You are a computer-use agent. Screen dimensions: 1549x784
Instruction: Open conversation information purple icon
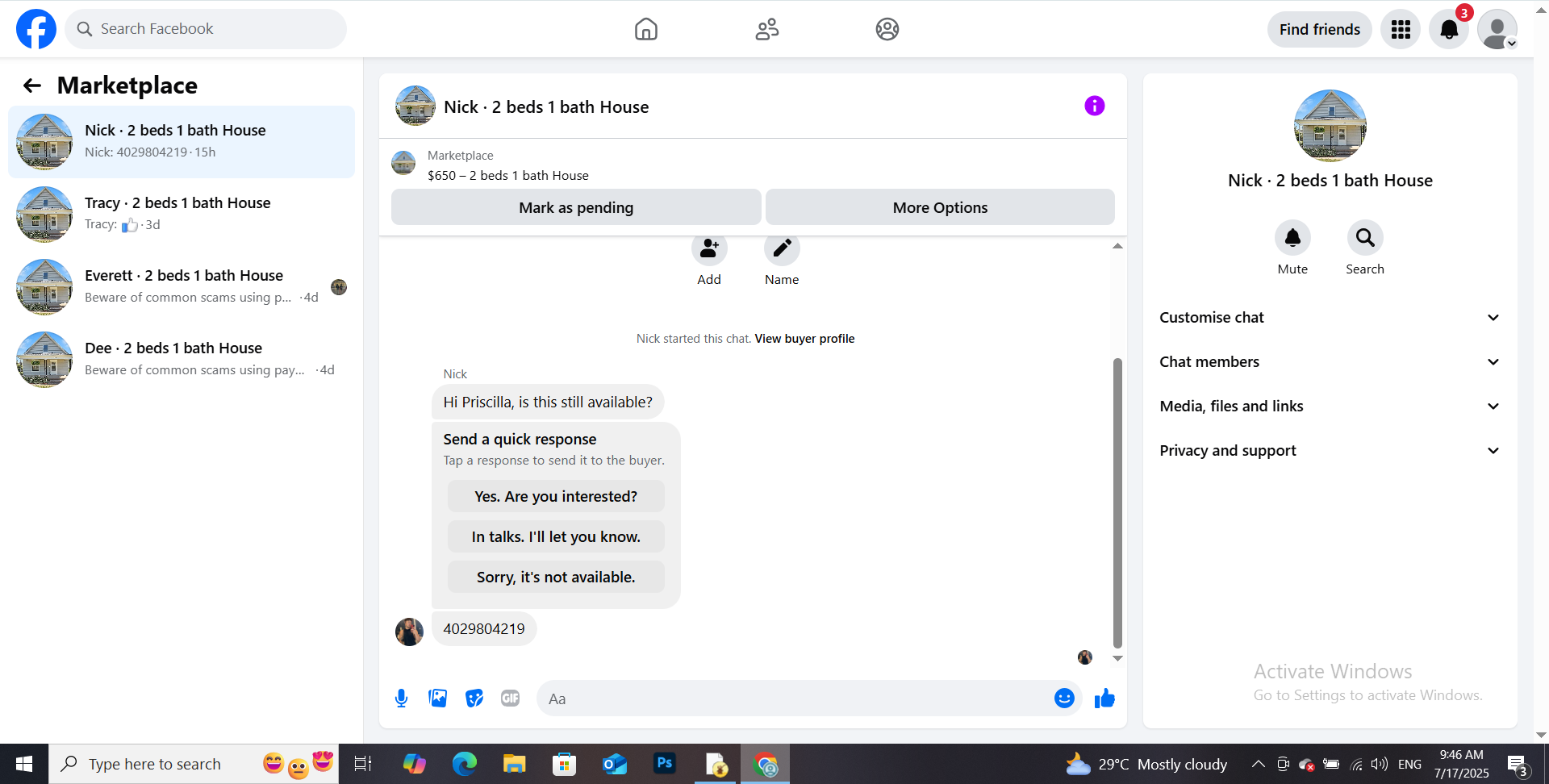[1095, 106]
